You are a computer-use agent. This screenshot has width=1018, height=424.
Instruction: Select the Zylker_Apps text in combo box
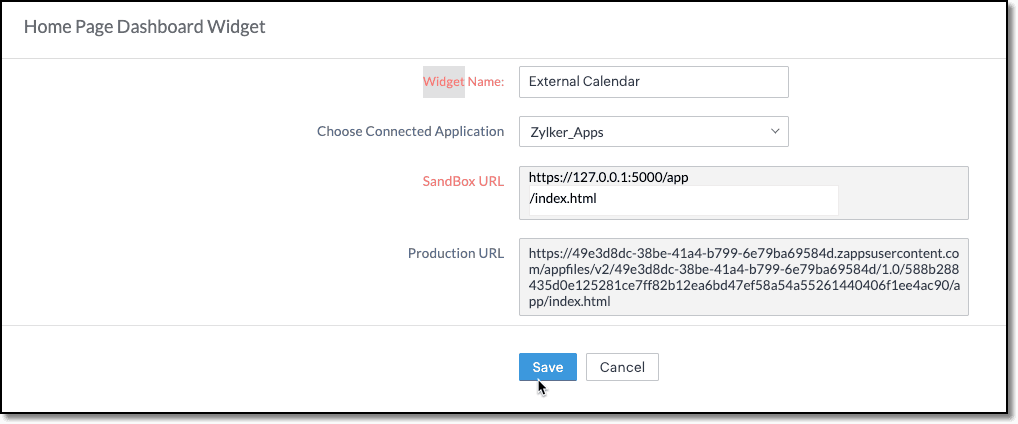pos(566,132)
